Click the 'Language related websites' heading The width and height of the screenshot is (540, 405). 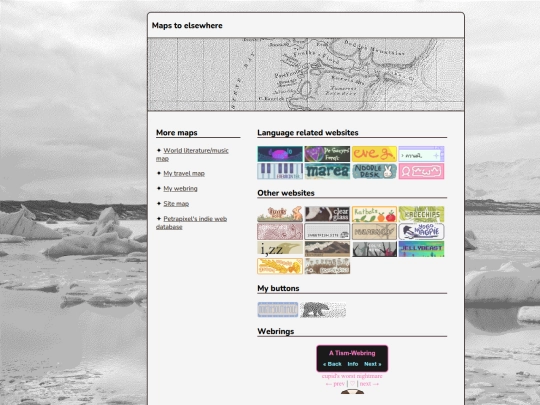(308, 133)
